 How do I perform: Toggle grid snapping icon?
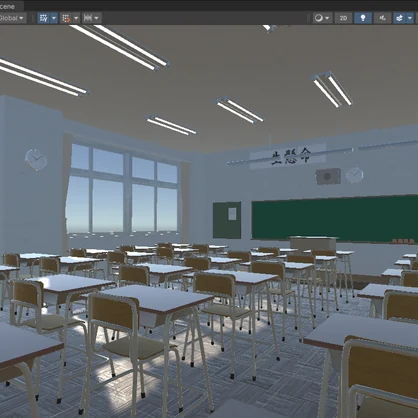point(66,18)
